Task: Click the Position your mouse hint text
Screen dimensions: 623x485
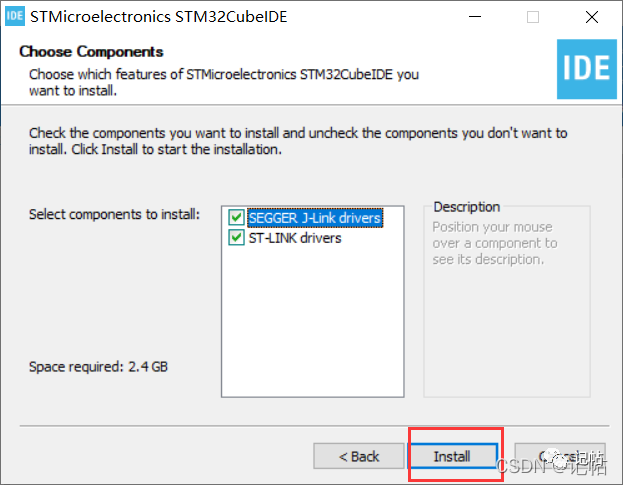Action: tap(495, 243)
